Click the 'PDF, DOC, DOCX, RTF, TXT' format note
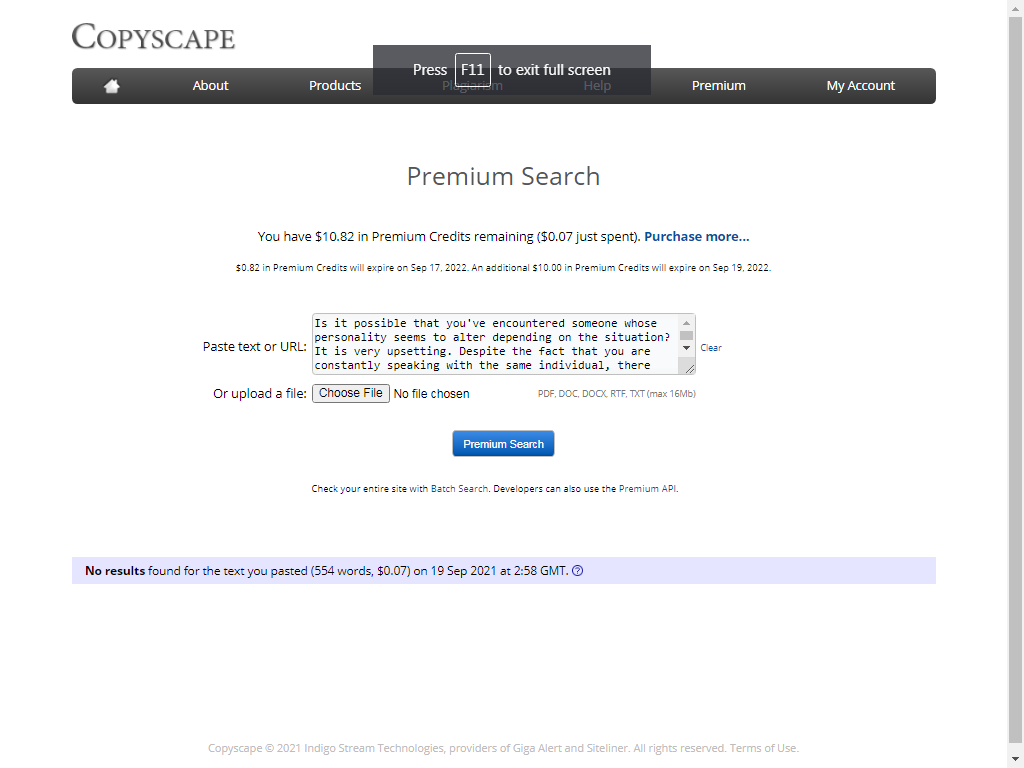 (616, 394)
